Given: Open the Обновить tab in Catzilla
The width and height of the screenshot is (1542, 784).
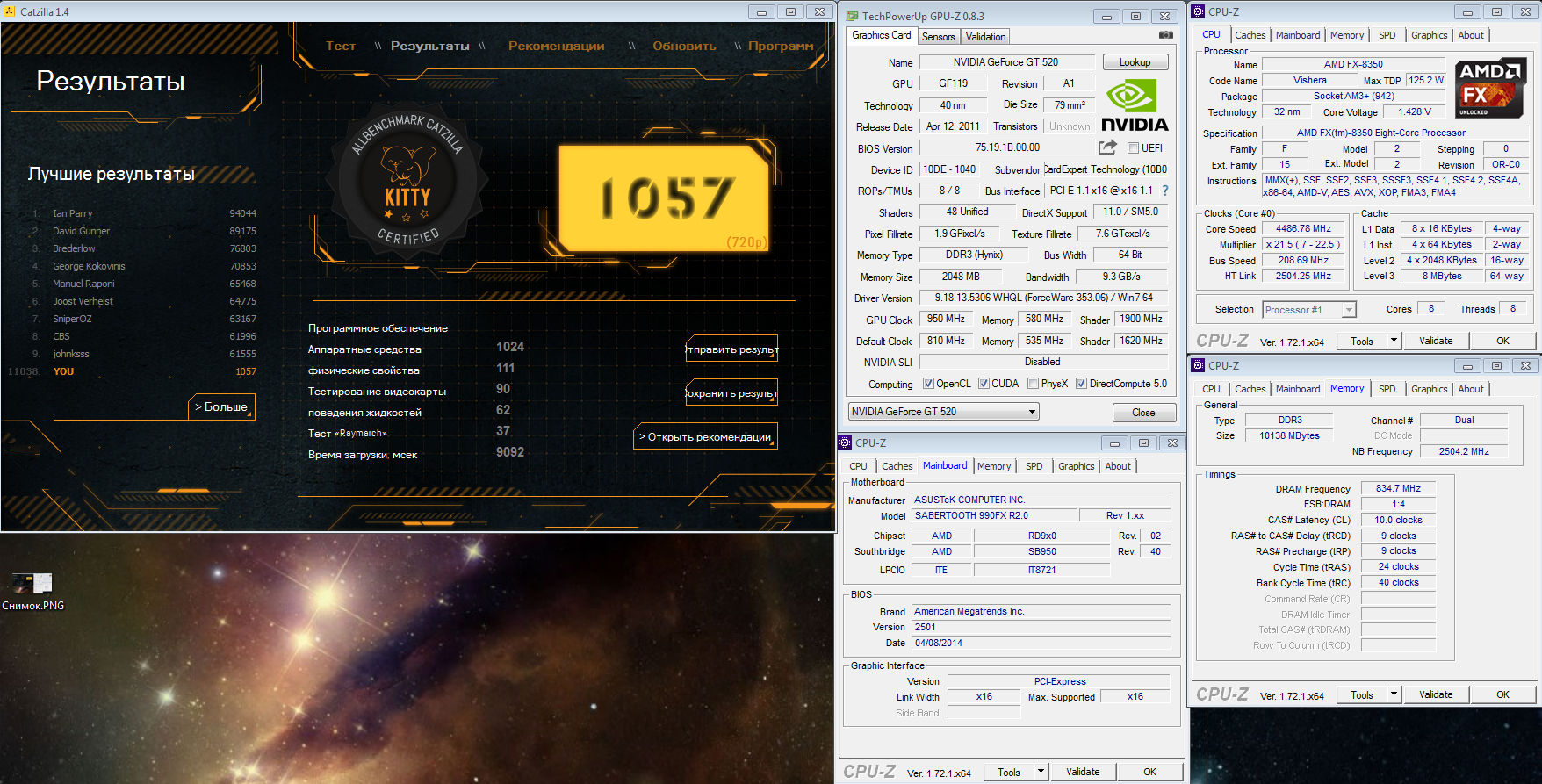Looking at the screenshot, I should 684,46.
